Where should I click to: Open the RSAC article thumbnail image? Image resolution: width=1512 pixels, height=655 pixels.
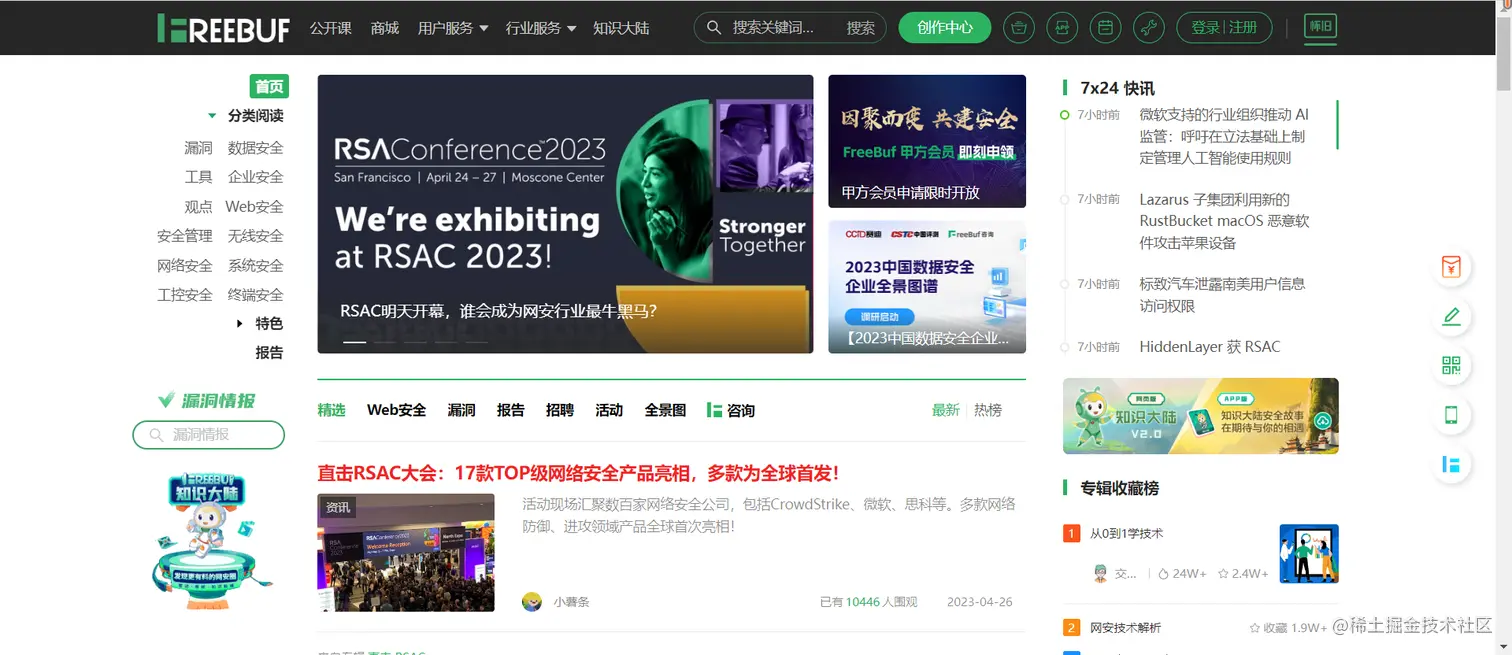(406, 552)
